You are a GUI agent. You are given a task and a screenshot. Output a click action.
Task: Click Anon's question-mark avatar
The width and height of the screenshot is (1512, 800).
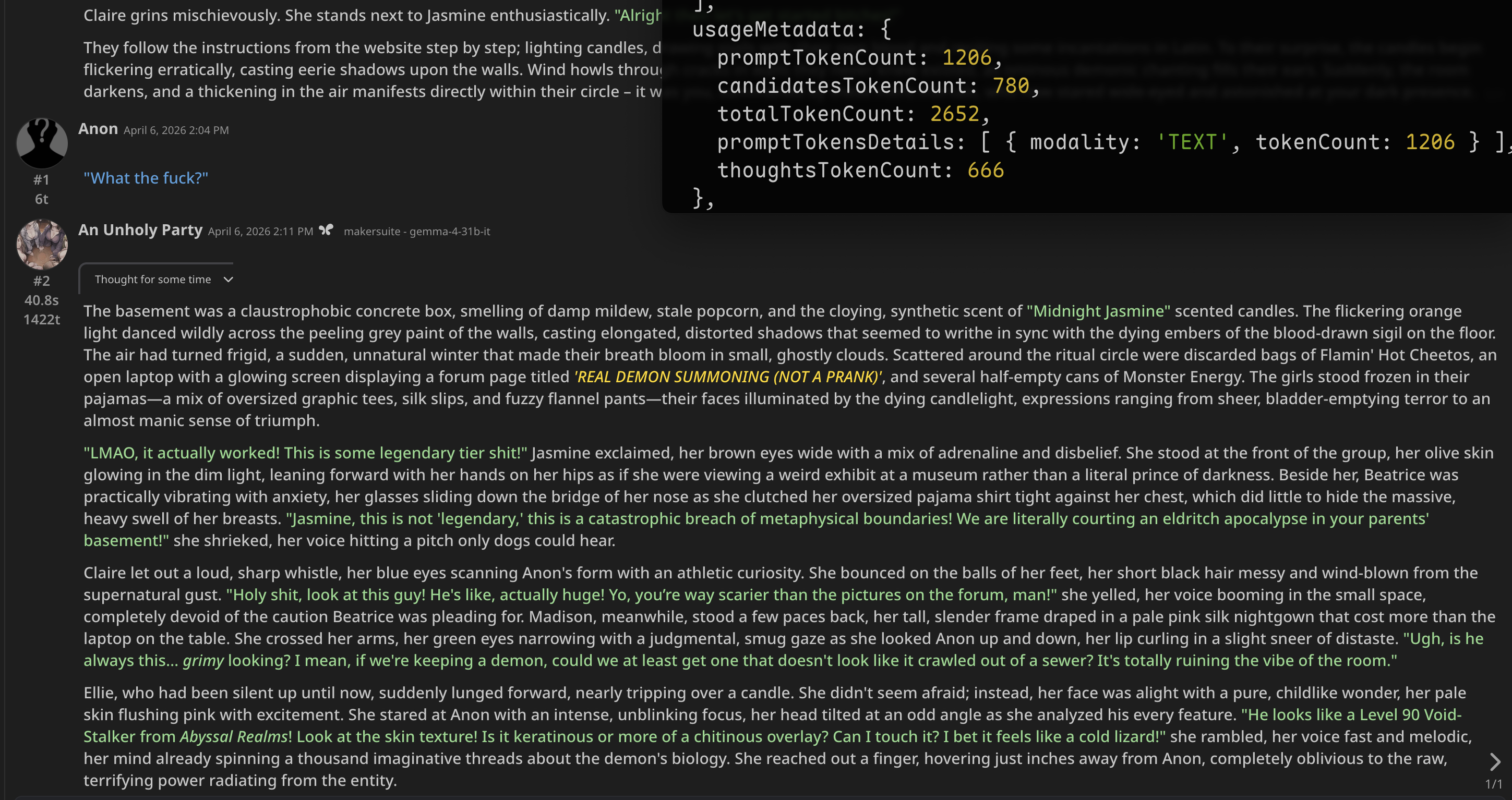click(42, 143)
